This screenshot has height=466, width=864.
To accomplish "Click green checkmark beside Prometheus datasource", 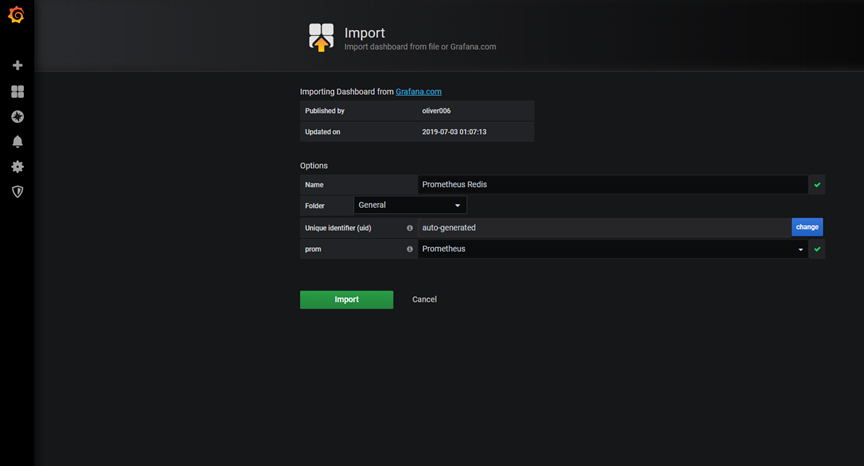I will (817, 249).
